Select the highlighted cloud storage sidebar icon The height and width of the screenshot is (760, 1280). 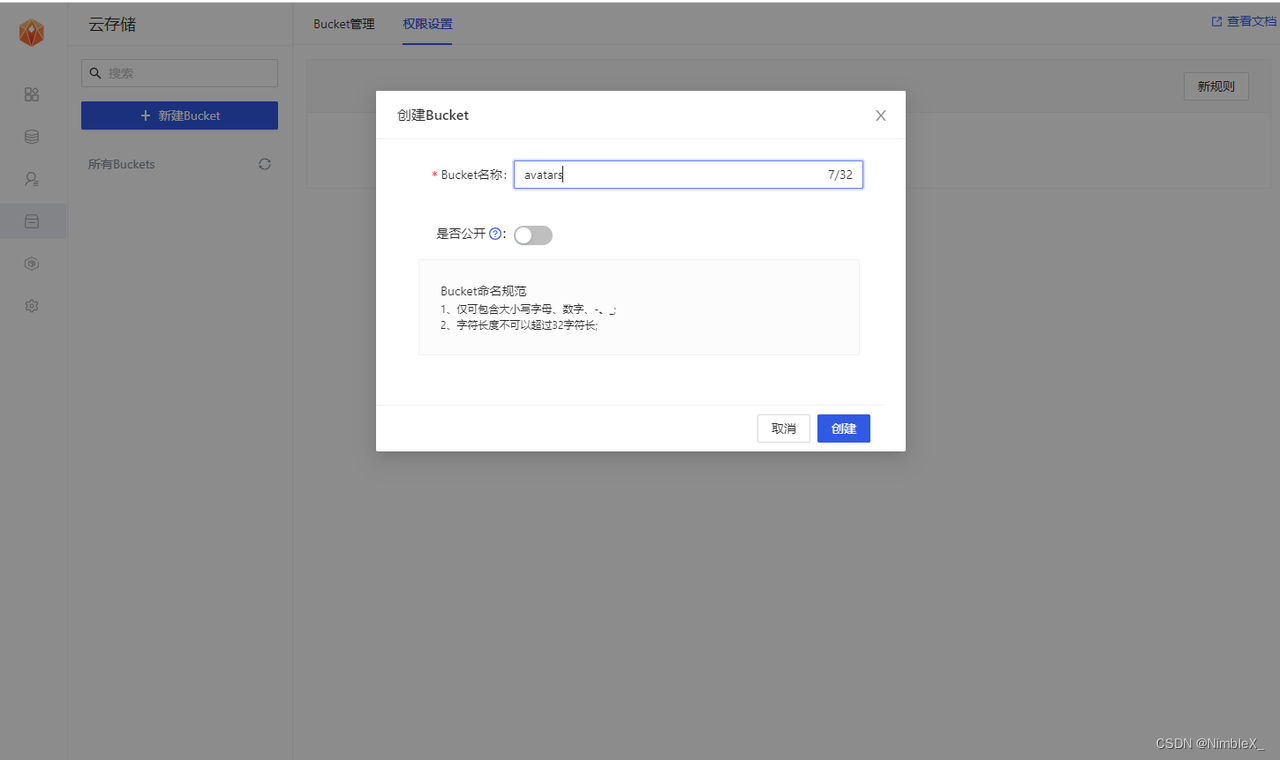(x=31, y=221)
